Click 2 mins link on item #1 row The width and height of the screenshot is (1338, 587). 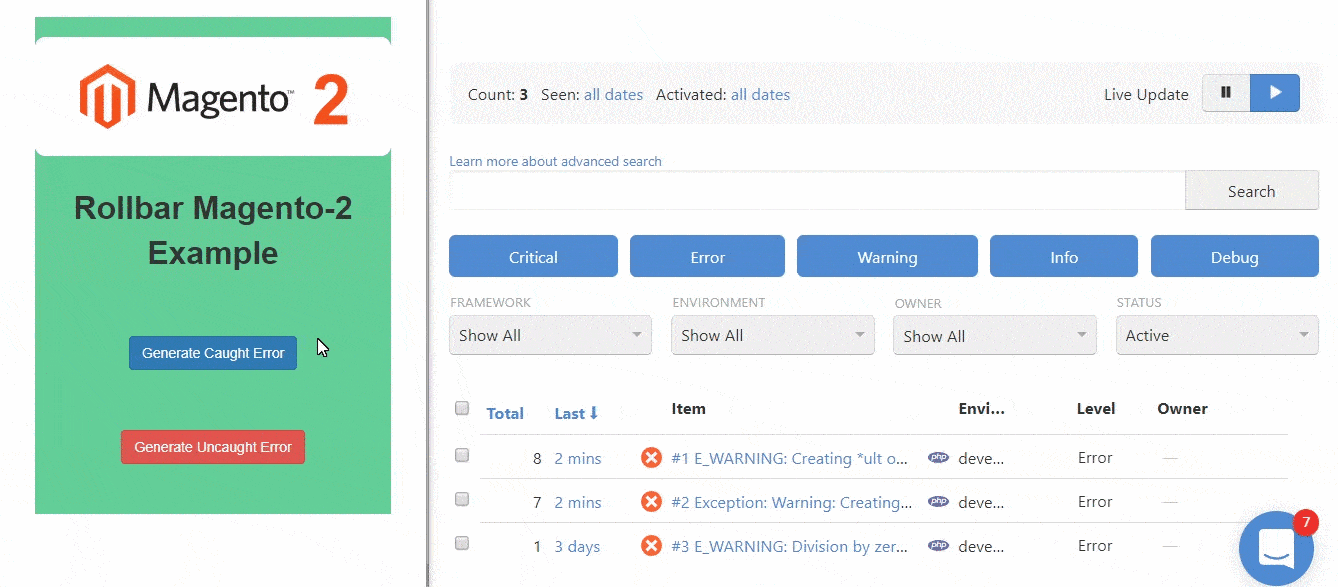578,458
